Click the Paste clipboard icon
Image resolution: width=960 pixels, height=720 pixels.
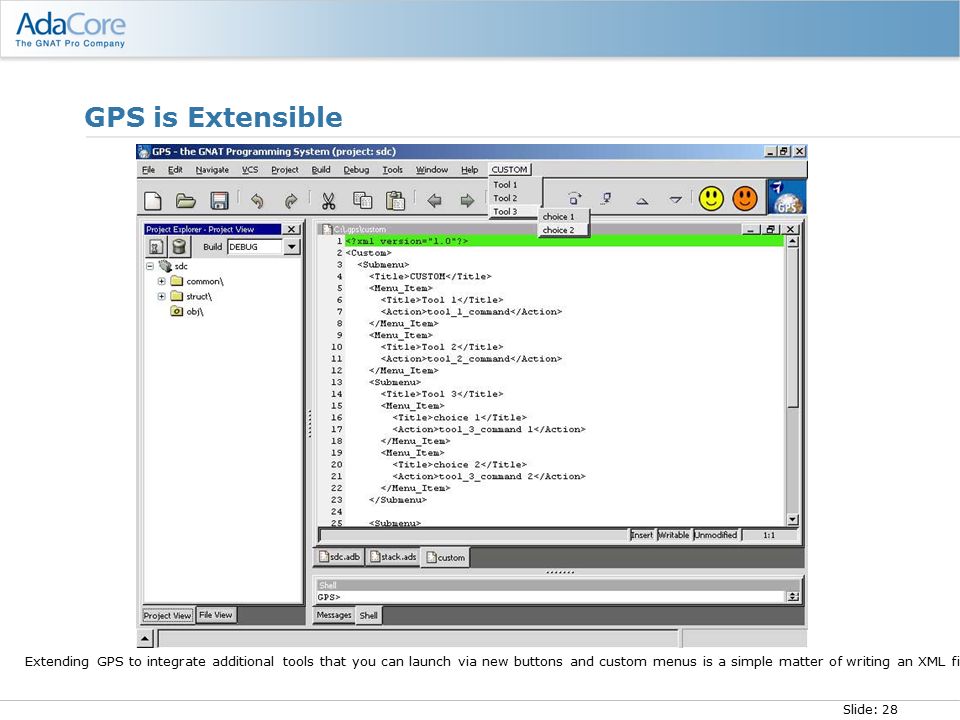[396, 201]
